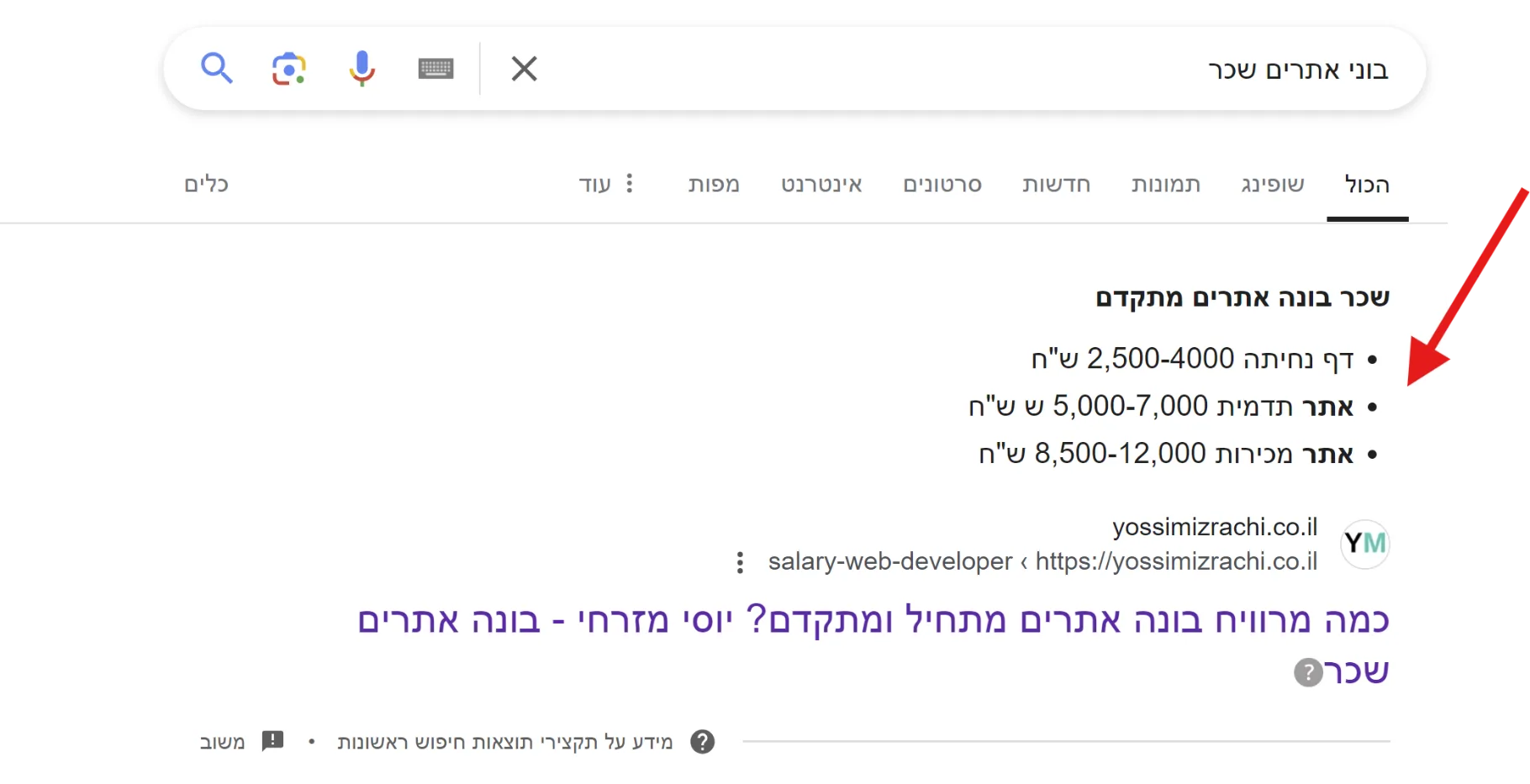
Task: Click the magnifying glass search icon
Action: pos(216,68)
